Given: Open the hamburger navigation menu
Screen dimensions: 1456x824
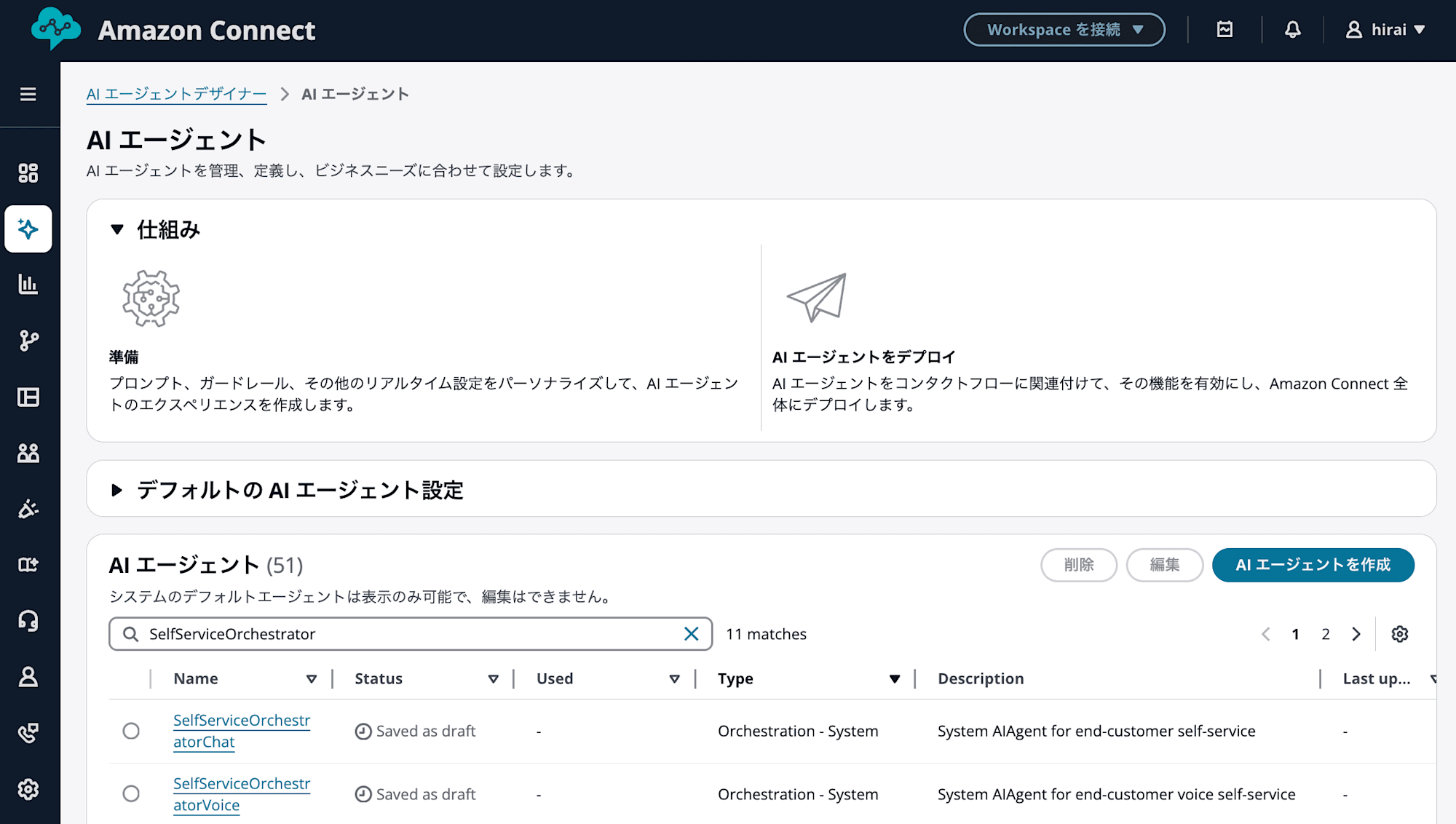Looking at the screenshot, I should (x=28, y=94).
